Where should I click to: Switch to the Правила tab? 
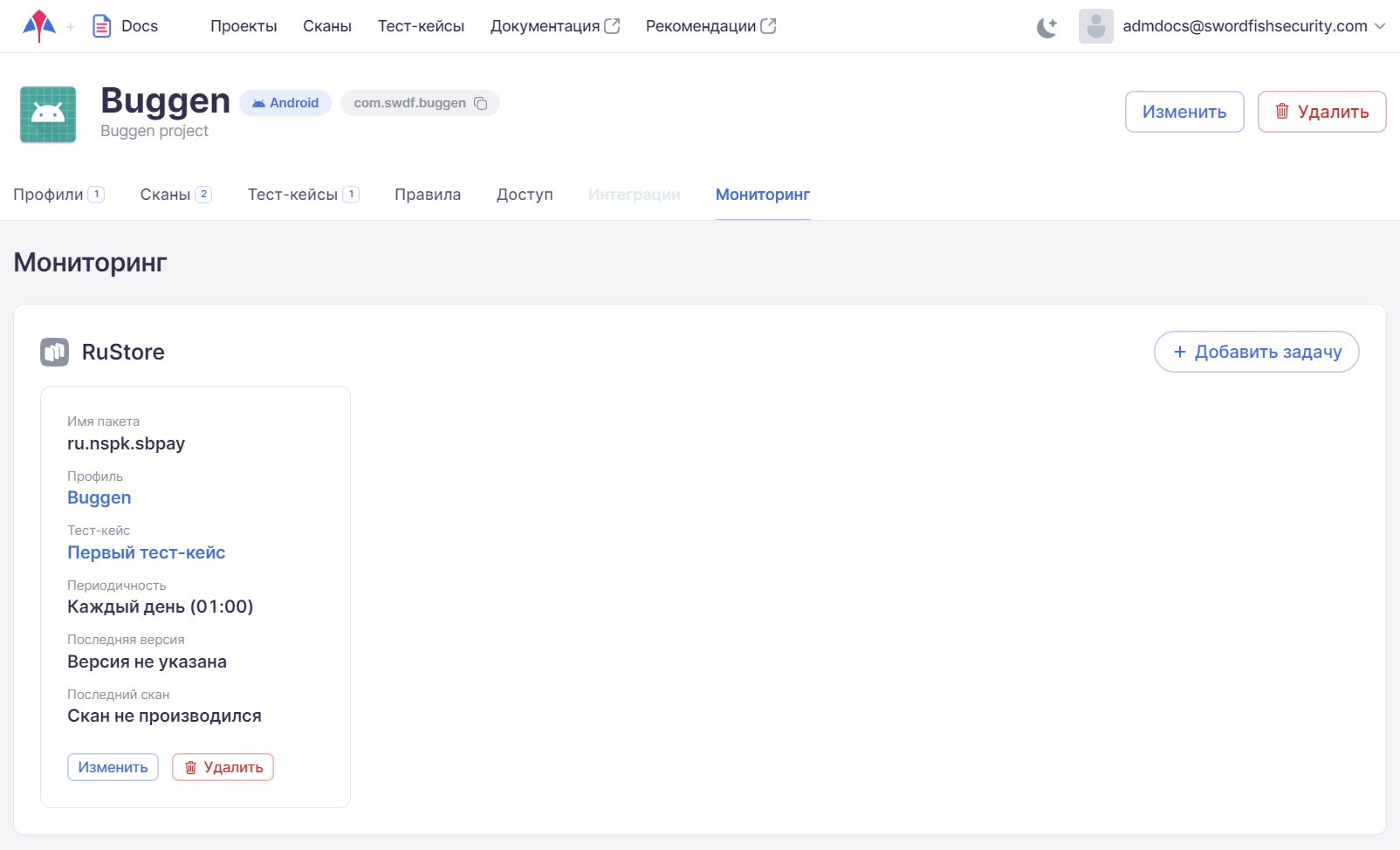pos(428,195)
